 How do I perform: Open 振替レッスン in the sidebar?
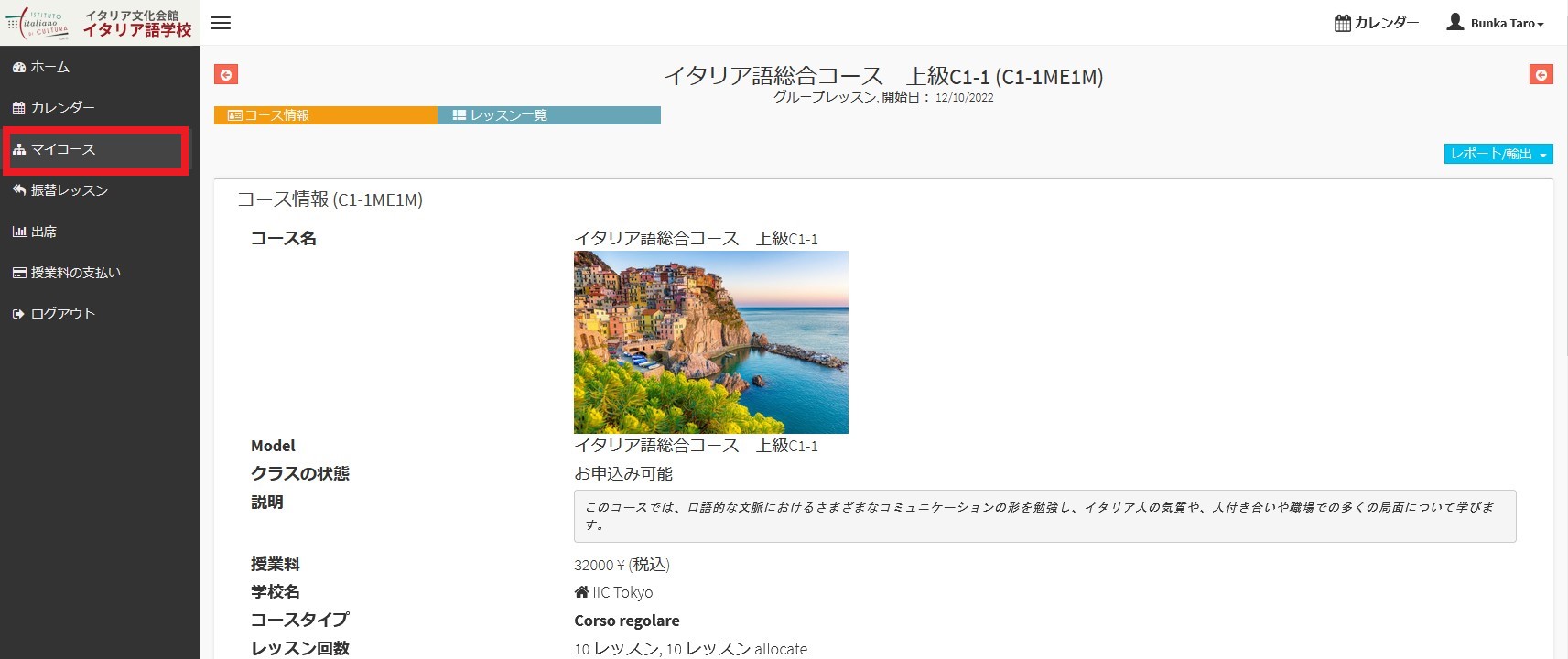(69, 190)
